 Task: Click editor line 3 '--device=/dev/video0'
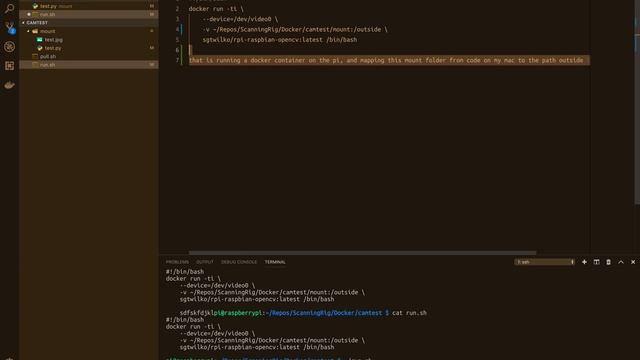click(x=240, y=19)
